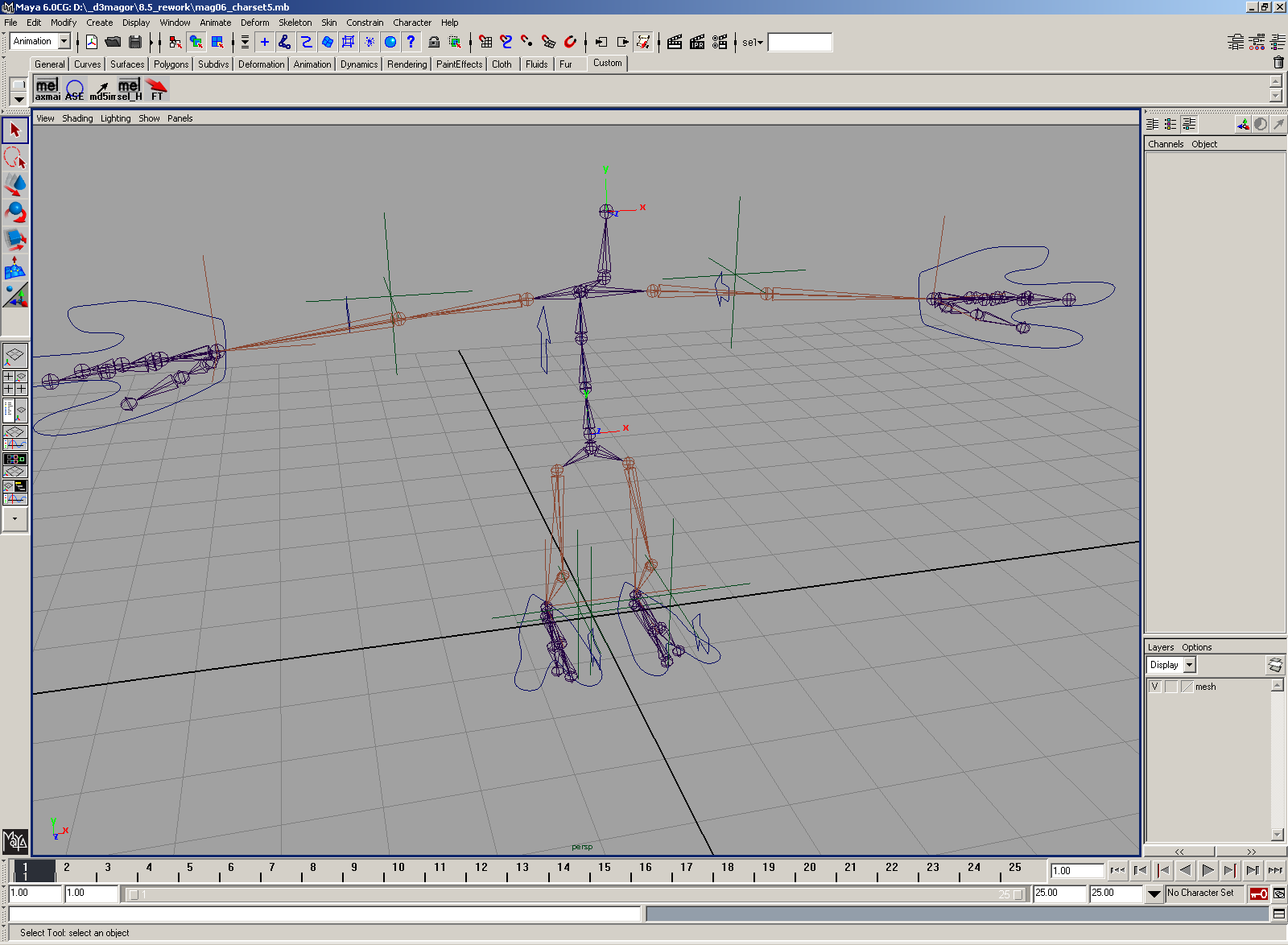Image resolution: width=1288 pixels, height=945 pixels.
Task: Open the script editor icon
Action: click(x=1279, y=914)
